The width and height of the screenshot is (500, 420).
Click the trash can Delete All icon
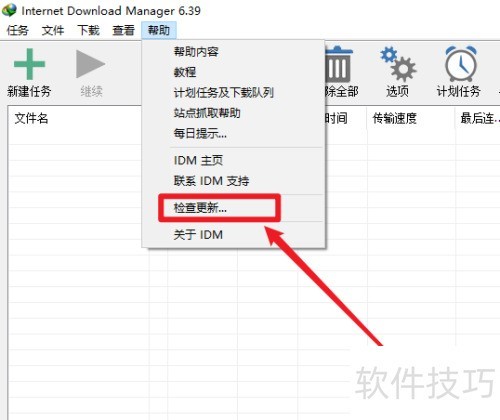(x=338, y=64)
